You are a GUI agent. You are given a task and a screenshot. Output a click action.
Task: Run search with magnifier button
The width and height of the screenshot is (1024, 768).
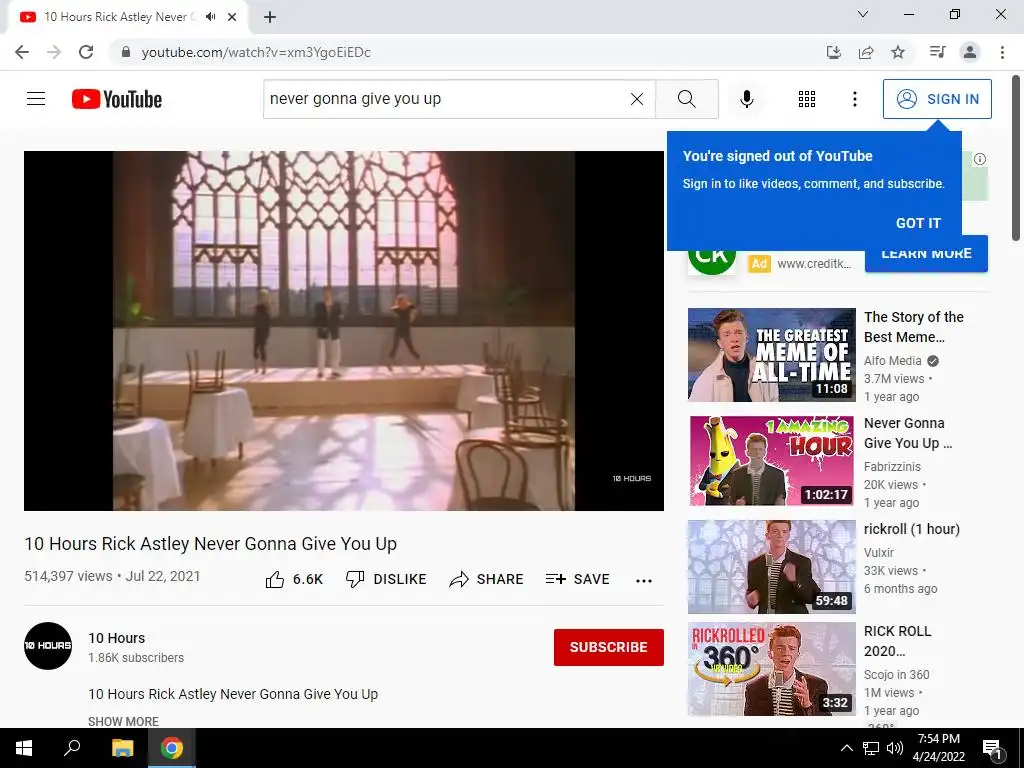pos(686,99)
